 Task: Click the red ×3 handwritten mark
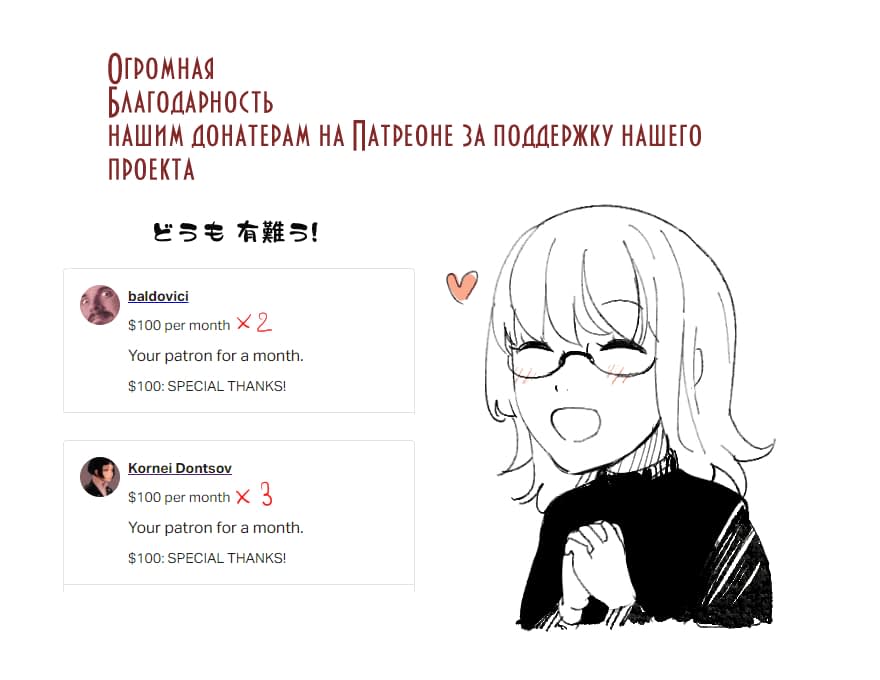coord(254,495)
